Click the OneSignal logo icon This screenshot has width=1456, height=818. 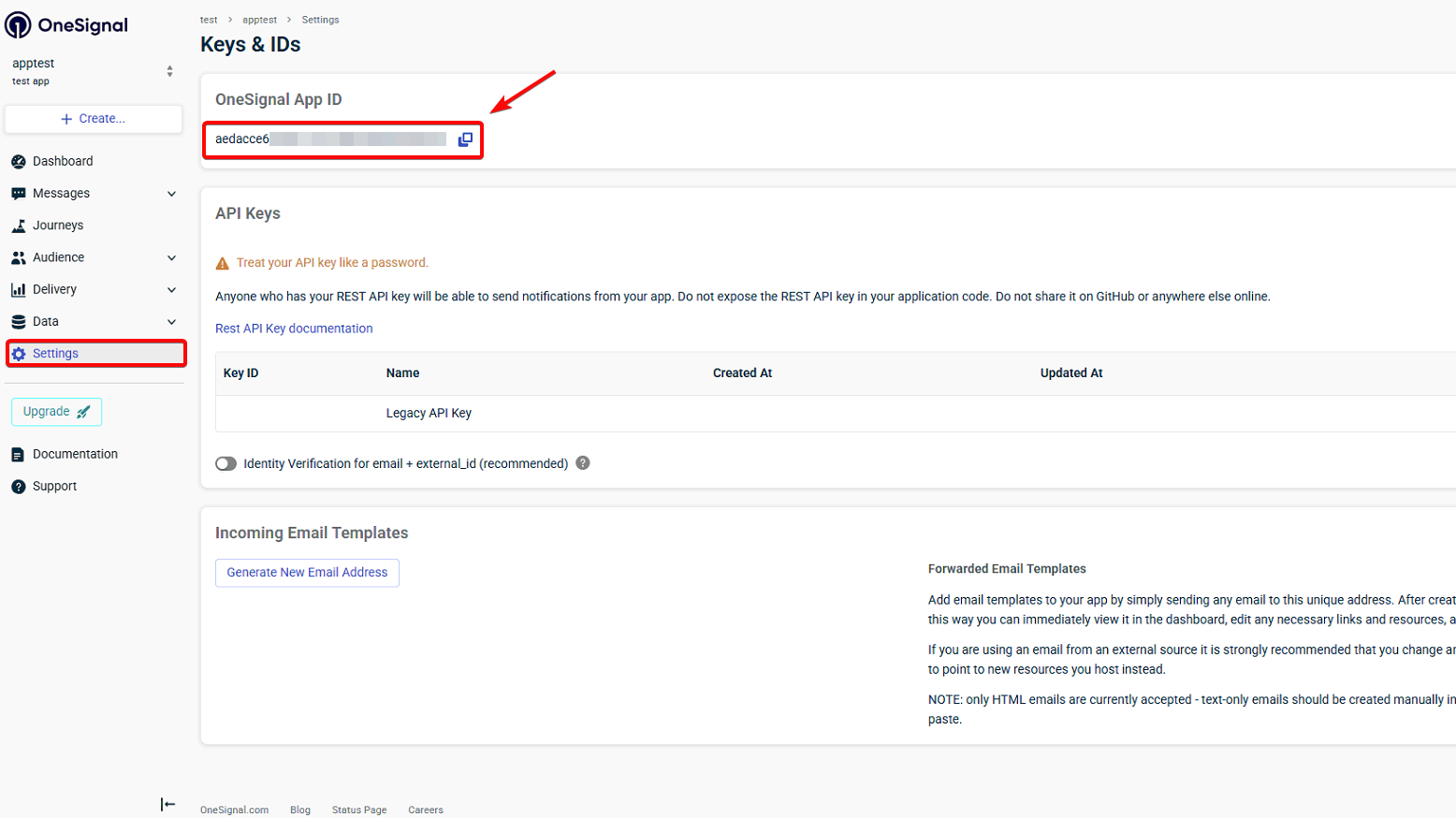18,25
